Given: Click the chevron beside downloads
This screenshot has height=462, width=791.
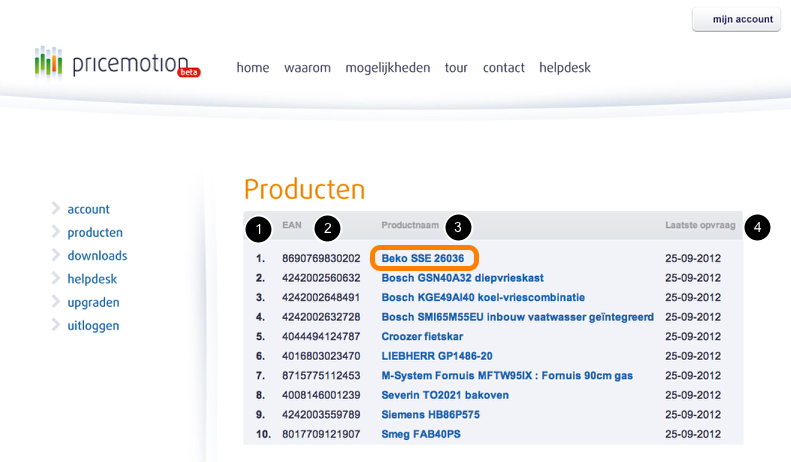Looking at the screenshot, I should 55,254.
